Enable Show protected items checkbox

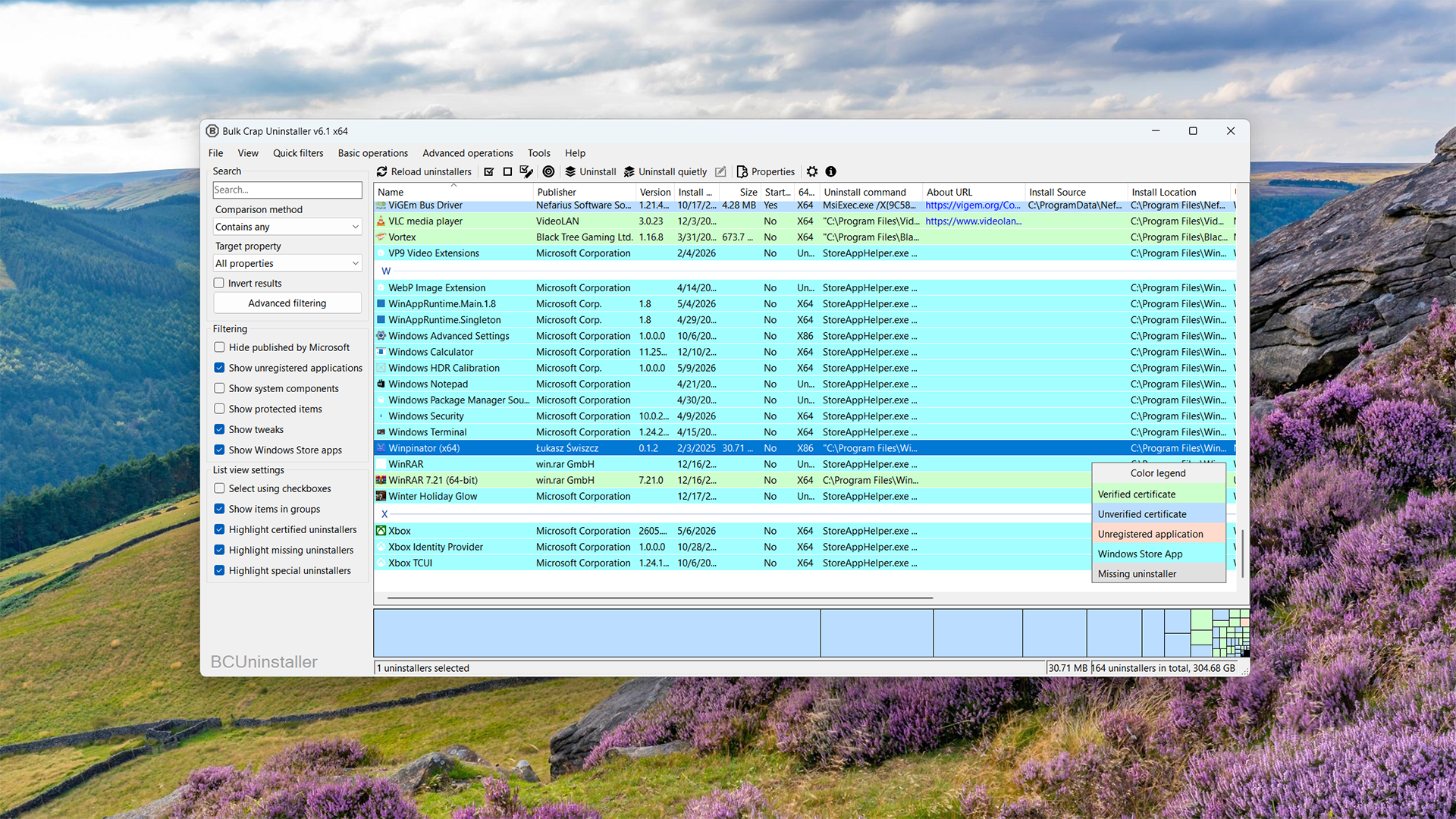pyautogui.click(x=219, y=409)
